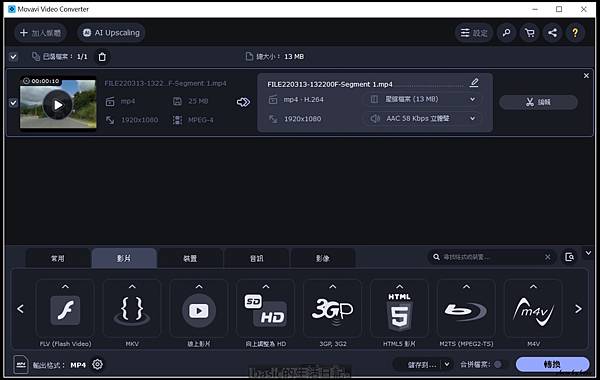Clear the format search with X

coord(548,257)
